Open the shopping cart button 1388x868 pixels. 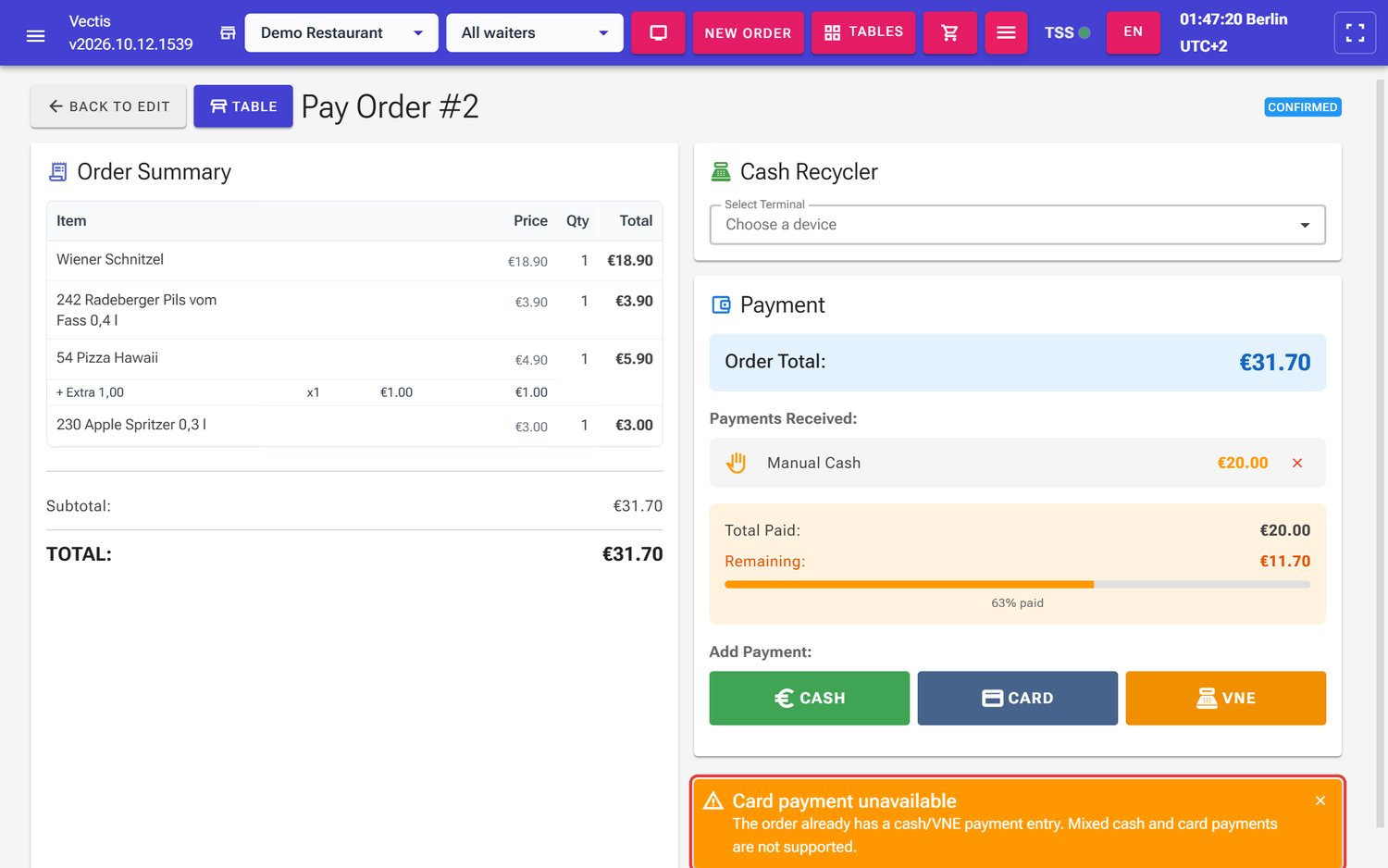click(x=949, y=32)
